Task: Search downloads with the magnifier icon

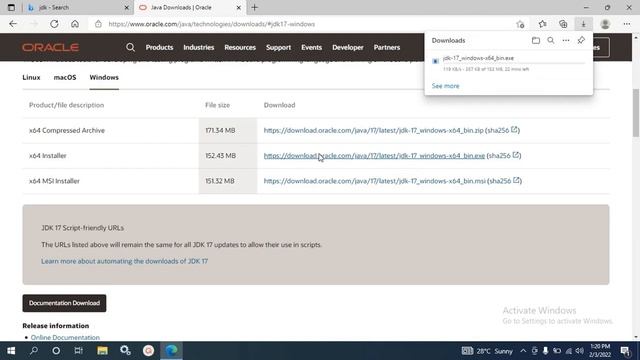Action: coord(551,40)
